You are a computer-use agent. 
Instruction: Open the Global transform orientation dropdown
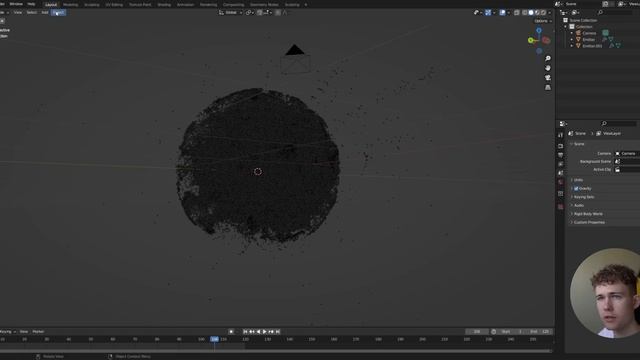pyautogui.click(x=231, y=13)
